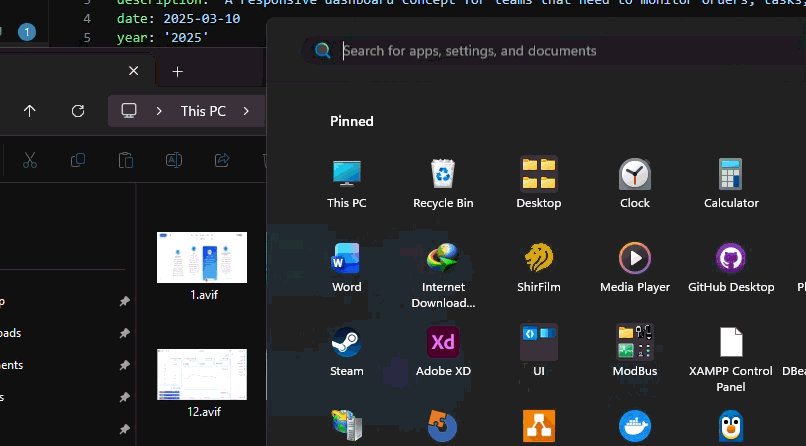Open the ShirFilm app
This screenshot has width=806, height=446.
tap(539, 267)
